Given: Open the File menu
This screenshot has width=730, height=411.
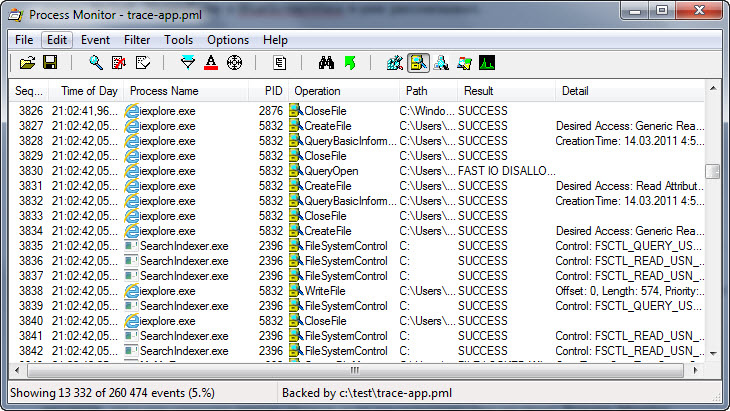Looking at the screenshot, I should point(24,40).
